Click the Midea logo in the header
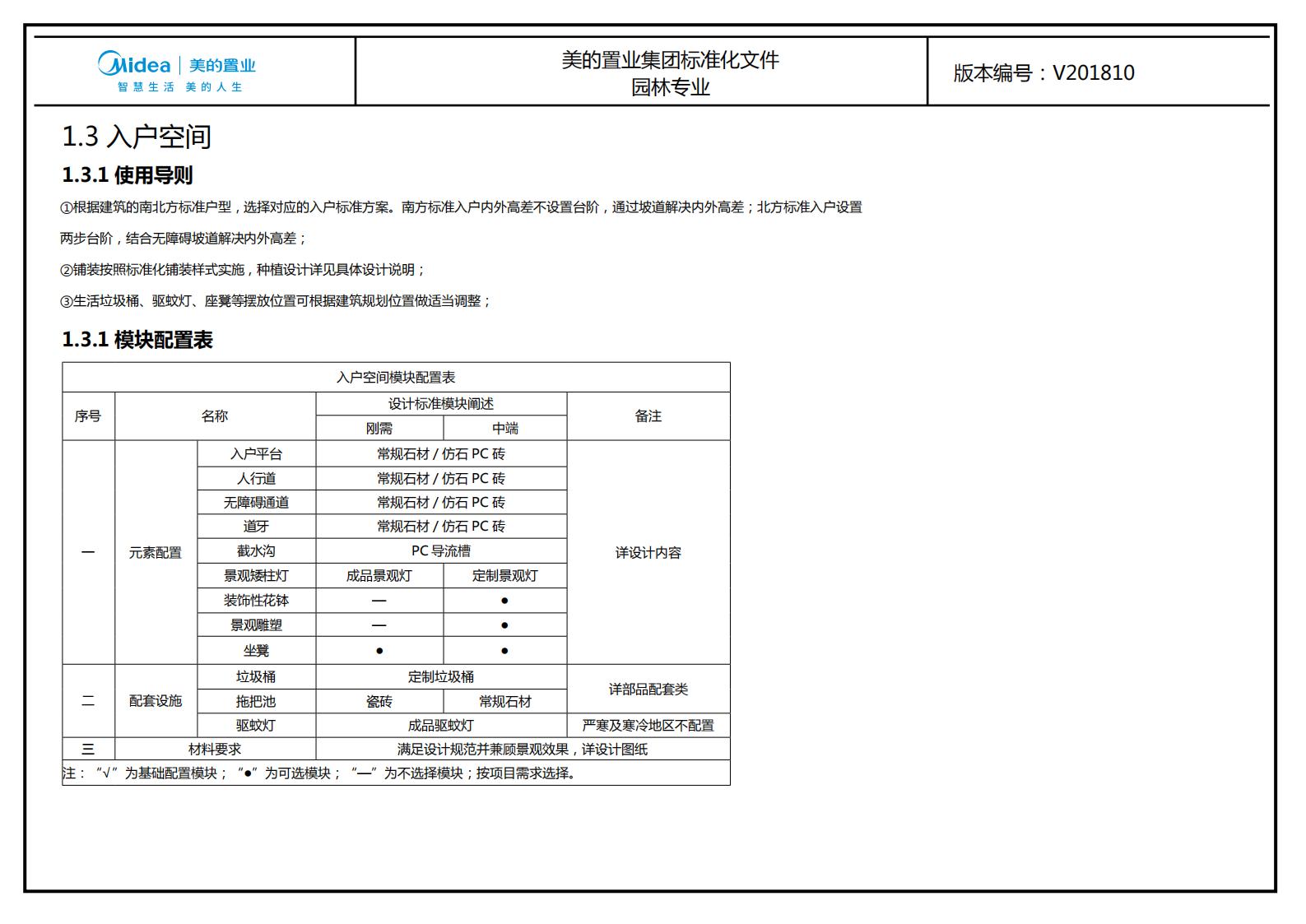Viewport: 1306px width, 924px height. [134, 63]
